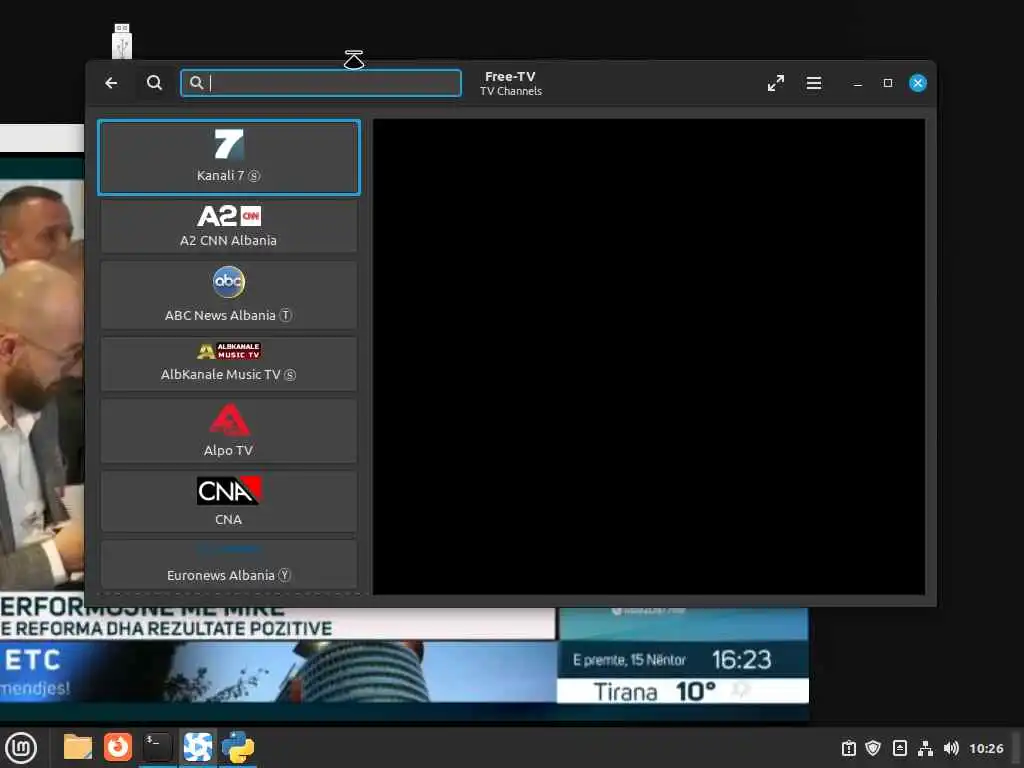
Task: Open the Linux Mint start menu
Action: (x=21, y=747)
